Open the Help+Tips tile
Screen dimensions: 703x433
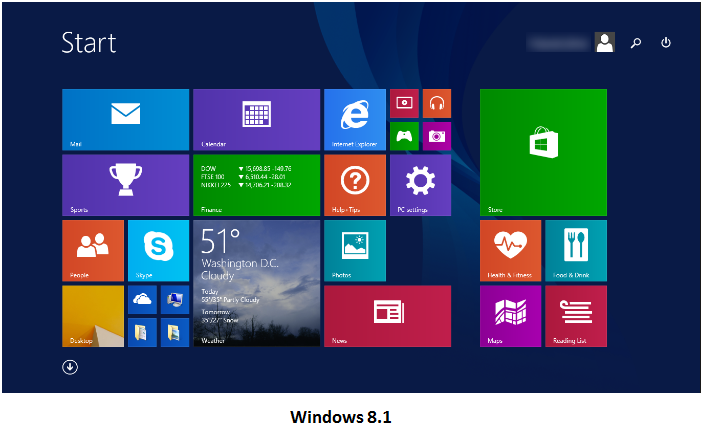pyautogui.click(x=355, y=185)
